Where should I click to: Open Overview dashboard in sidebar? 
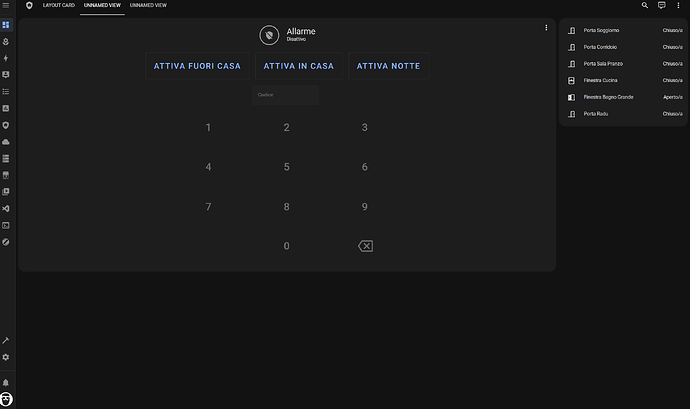(x=6, y=25)
